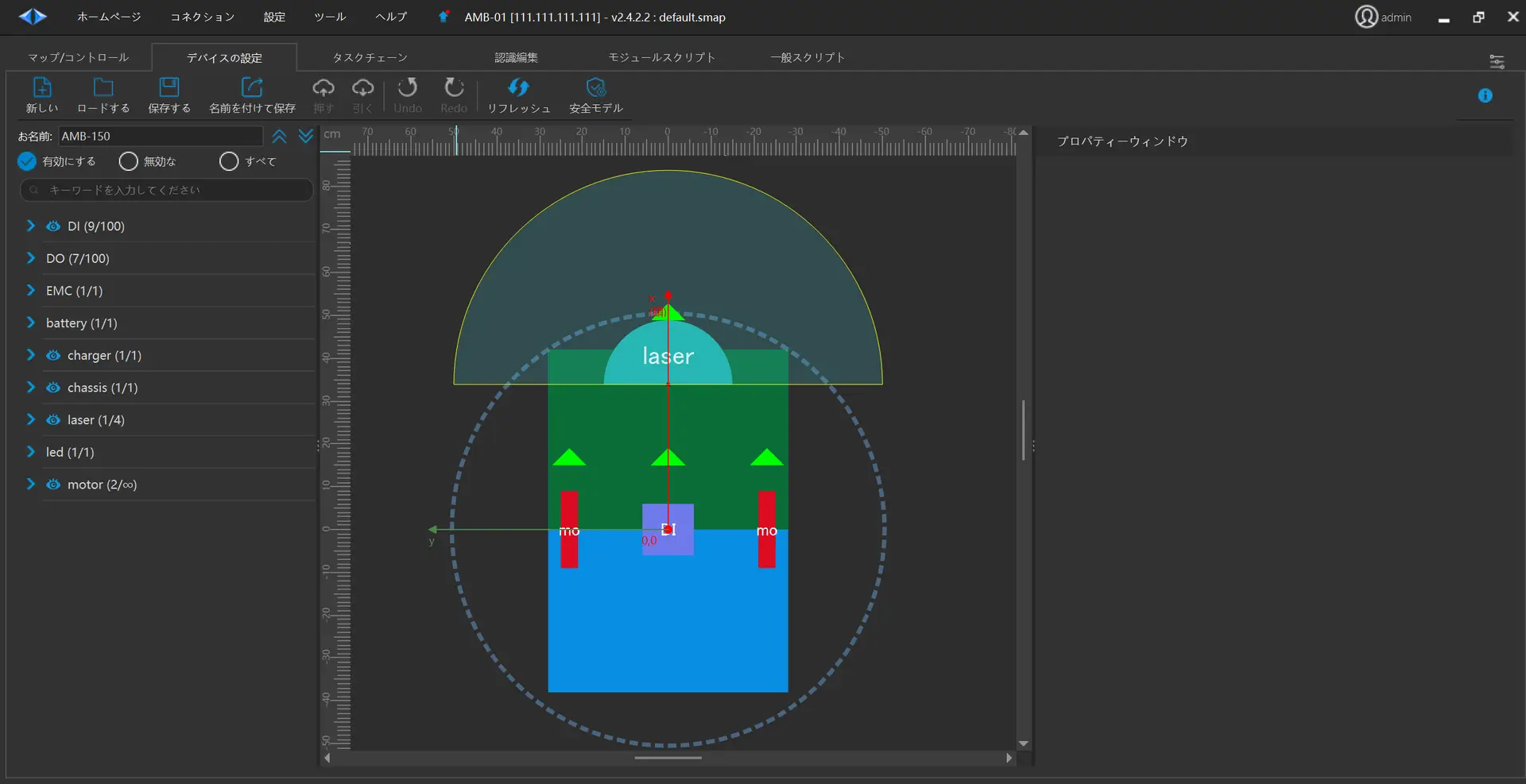This screenshot has height=784, width=1526.
Task: Toggle visibility eye for laser (1/4)
Action: pyautogui.click(x=53, y=420)
